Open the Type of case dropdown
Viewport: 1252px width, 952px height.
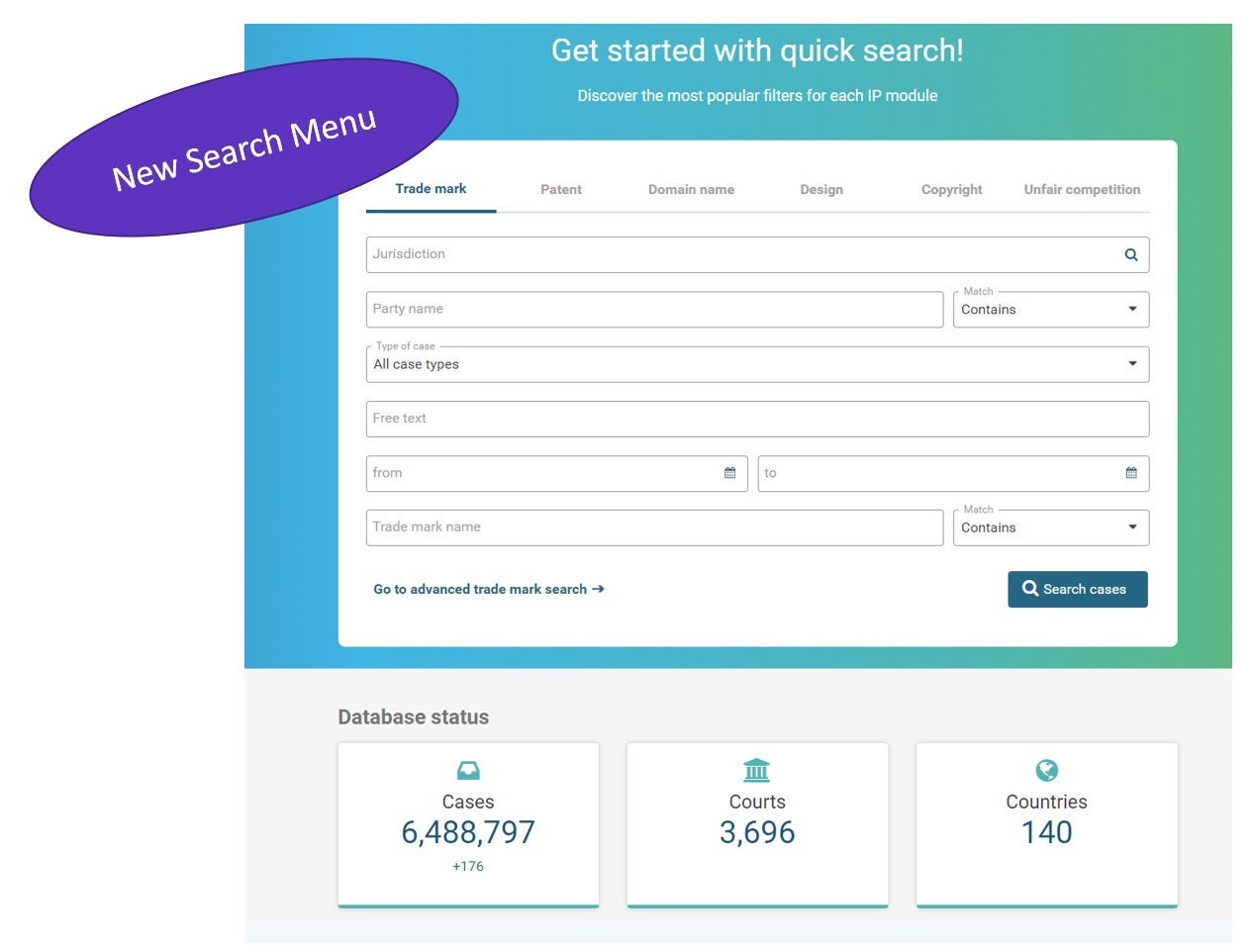tap(757, 364)
